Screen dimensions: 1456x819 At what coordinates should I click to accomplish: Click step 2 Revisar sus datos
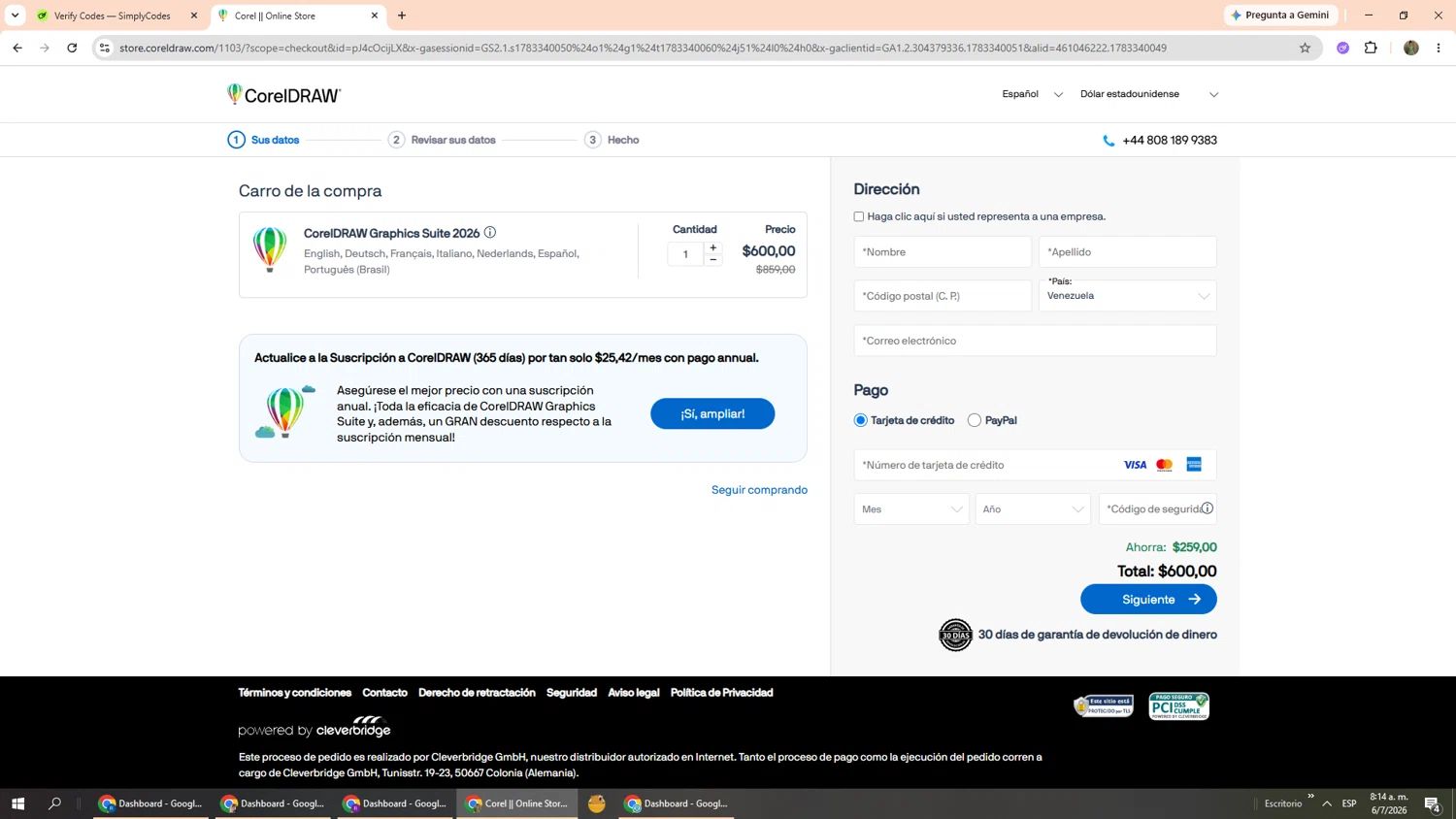[442, 140]
